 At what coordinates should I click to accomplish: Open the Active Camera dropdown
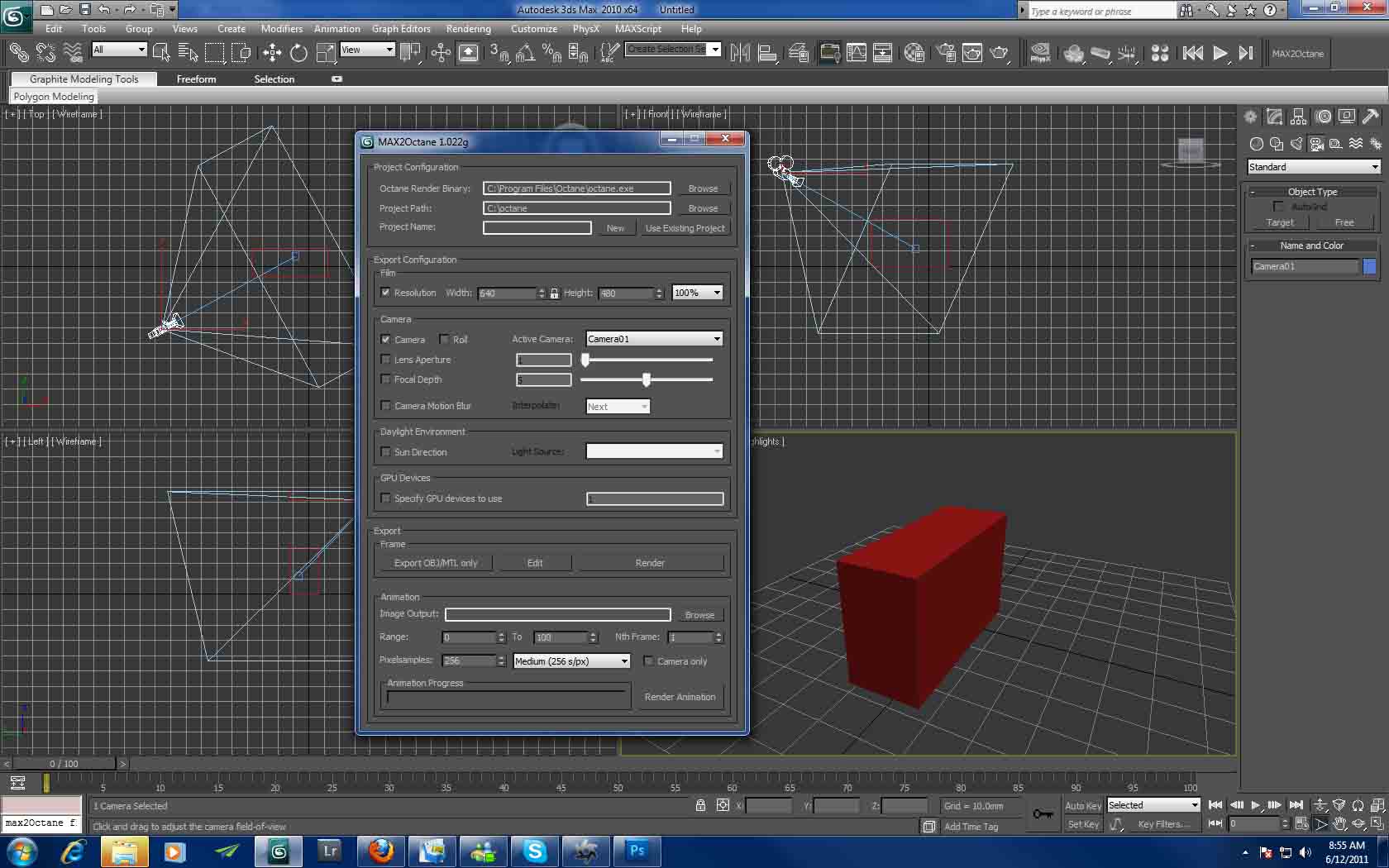click(654, 339)
